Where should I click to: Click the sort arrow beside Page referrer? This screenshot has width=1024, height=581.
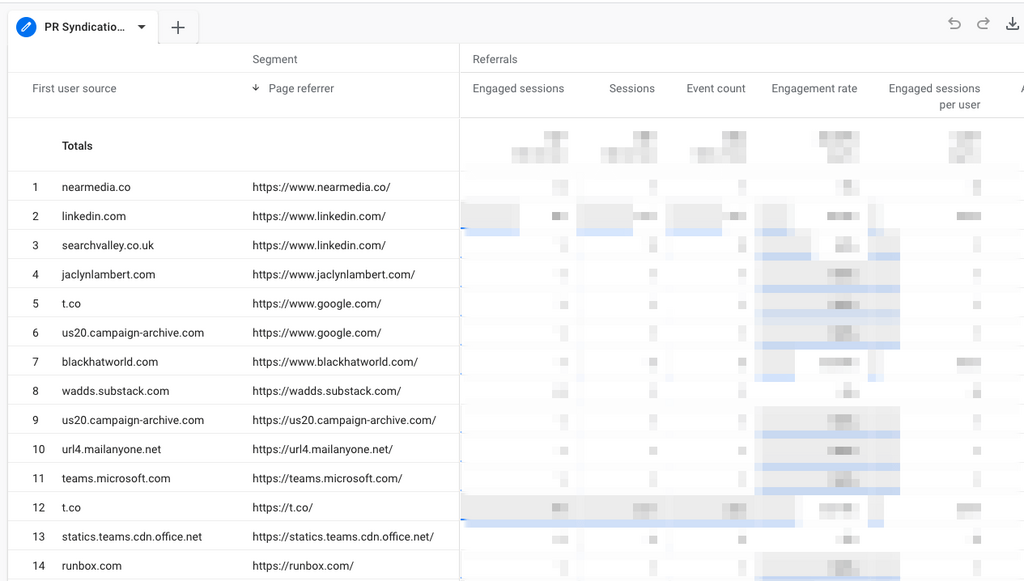pyautogui.click(x=257, y=88)
